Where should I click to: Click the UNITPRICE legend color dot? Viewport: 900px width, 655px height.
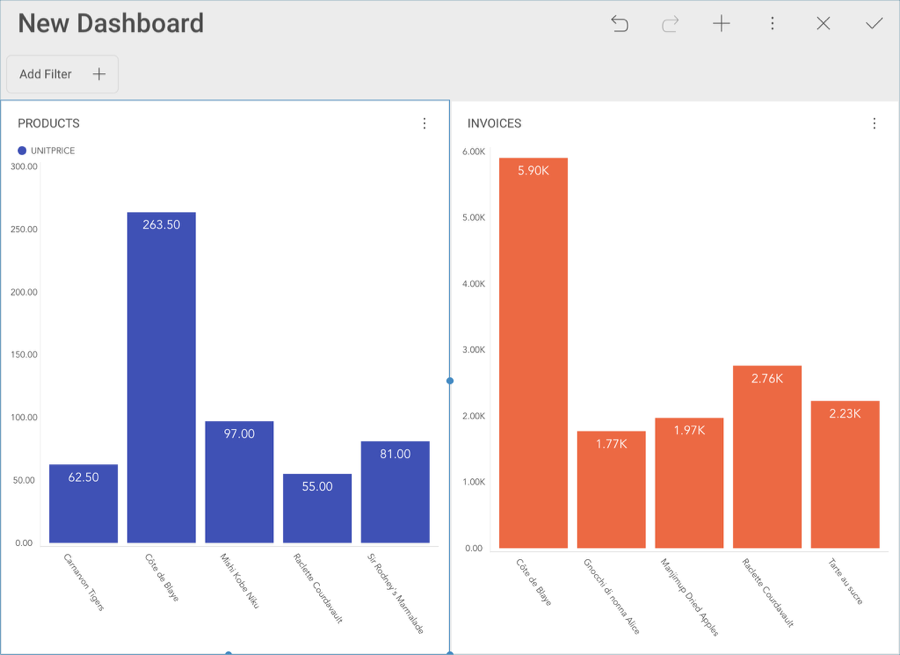click(22, 150)
